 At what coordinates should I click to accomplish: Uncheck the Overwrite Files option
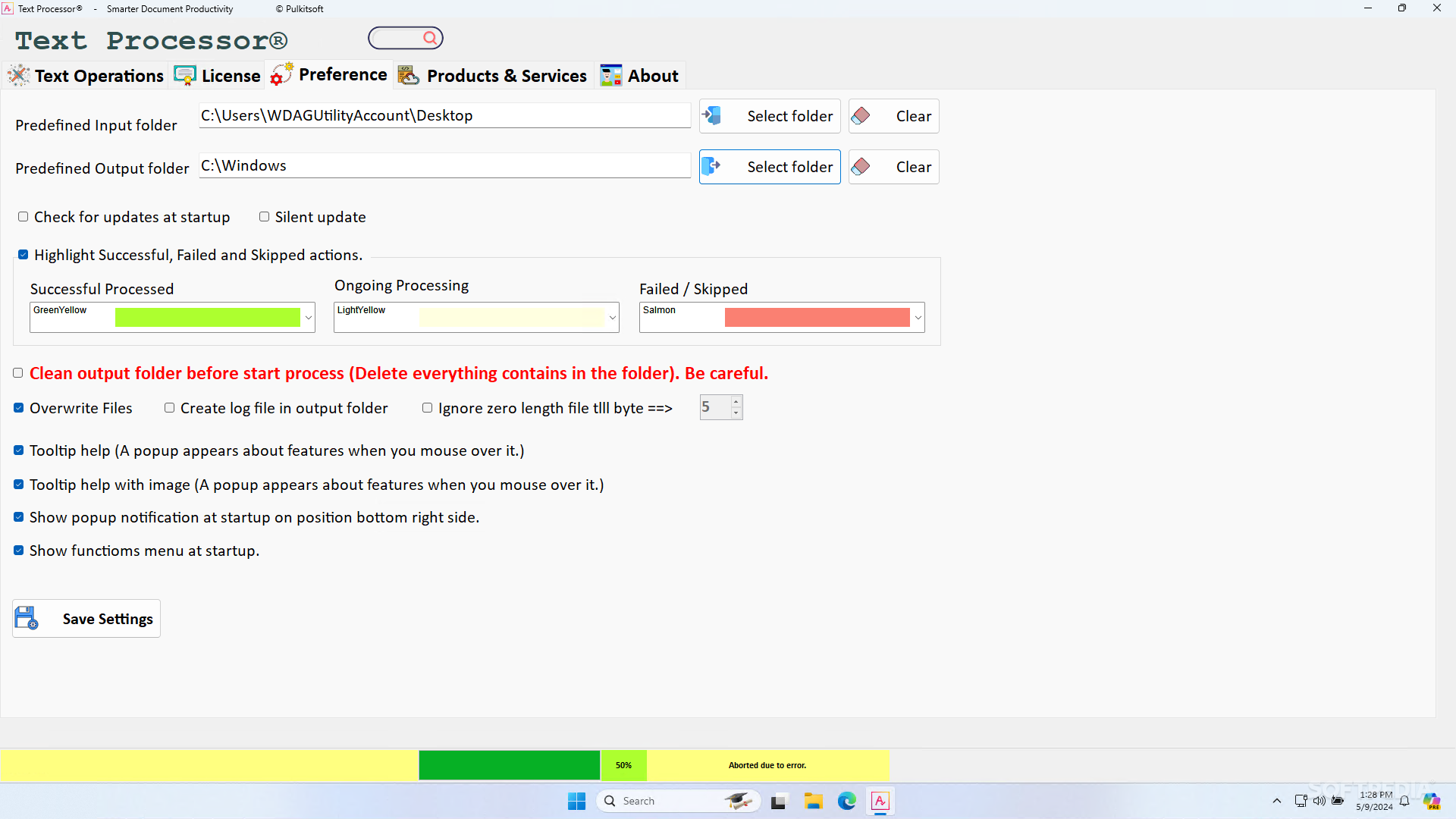pyautogui.click(x=19, y=408)
